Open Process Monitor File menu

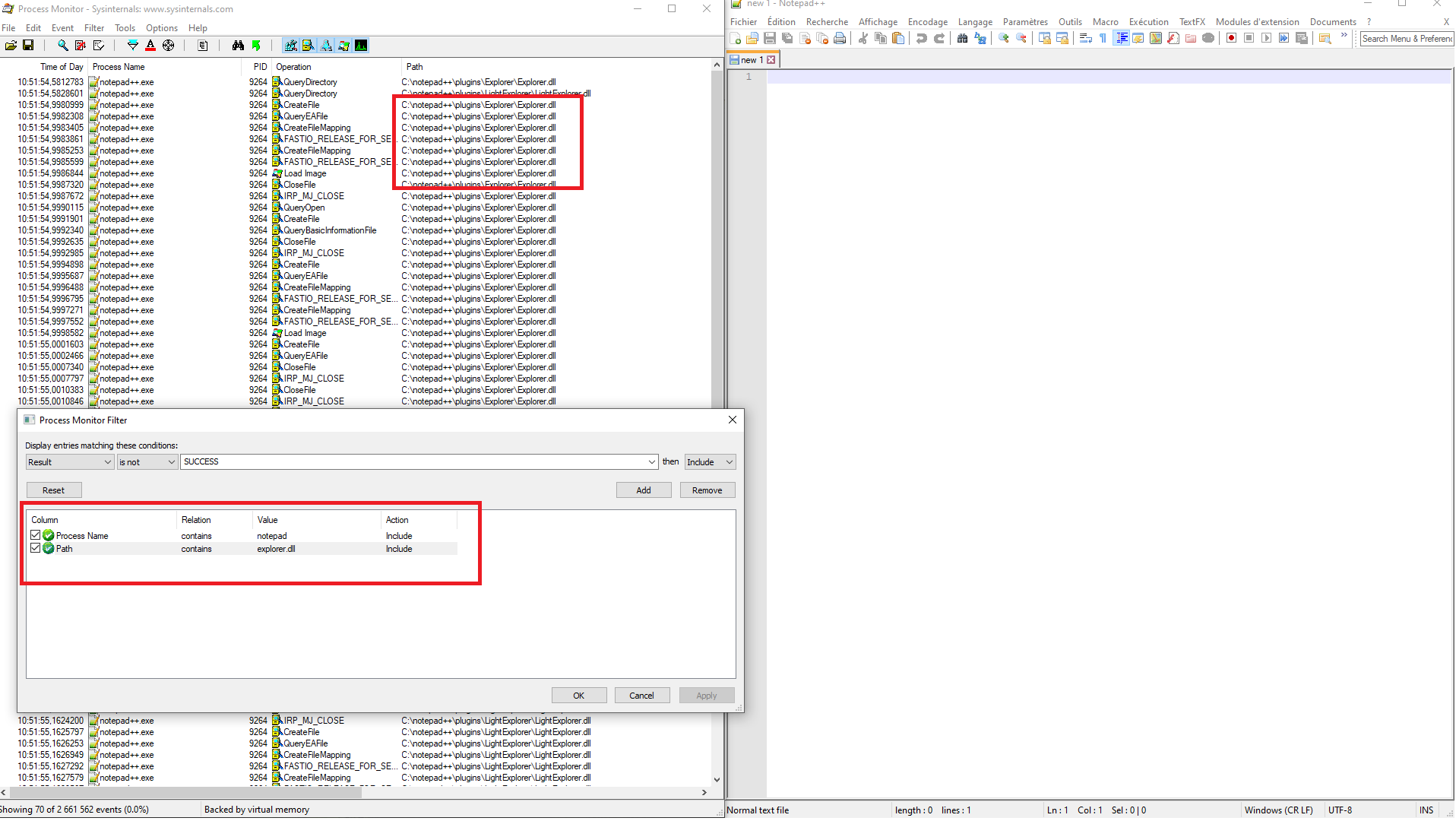tap(8, 28)
